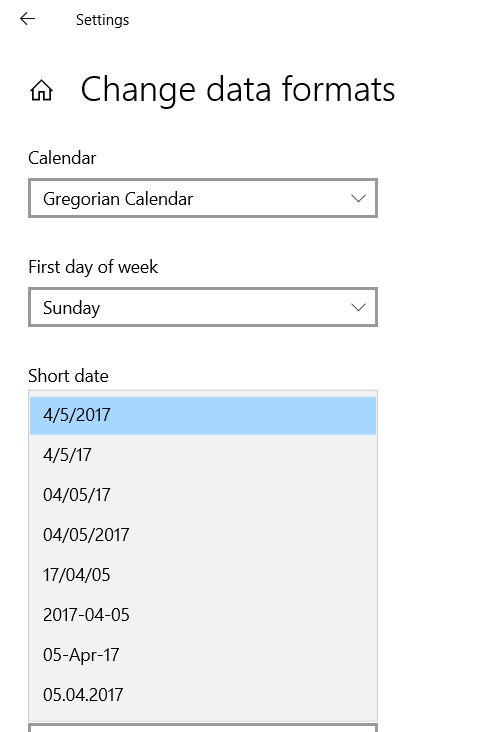Select 04/05/2017 from the list
493x732 pixels.
(203, 535)
